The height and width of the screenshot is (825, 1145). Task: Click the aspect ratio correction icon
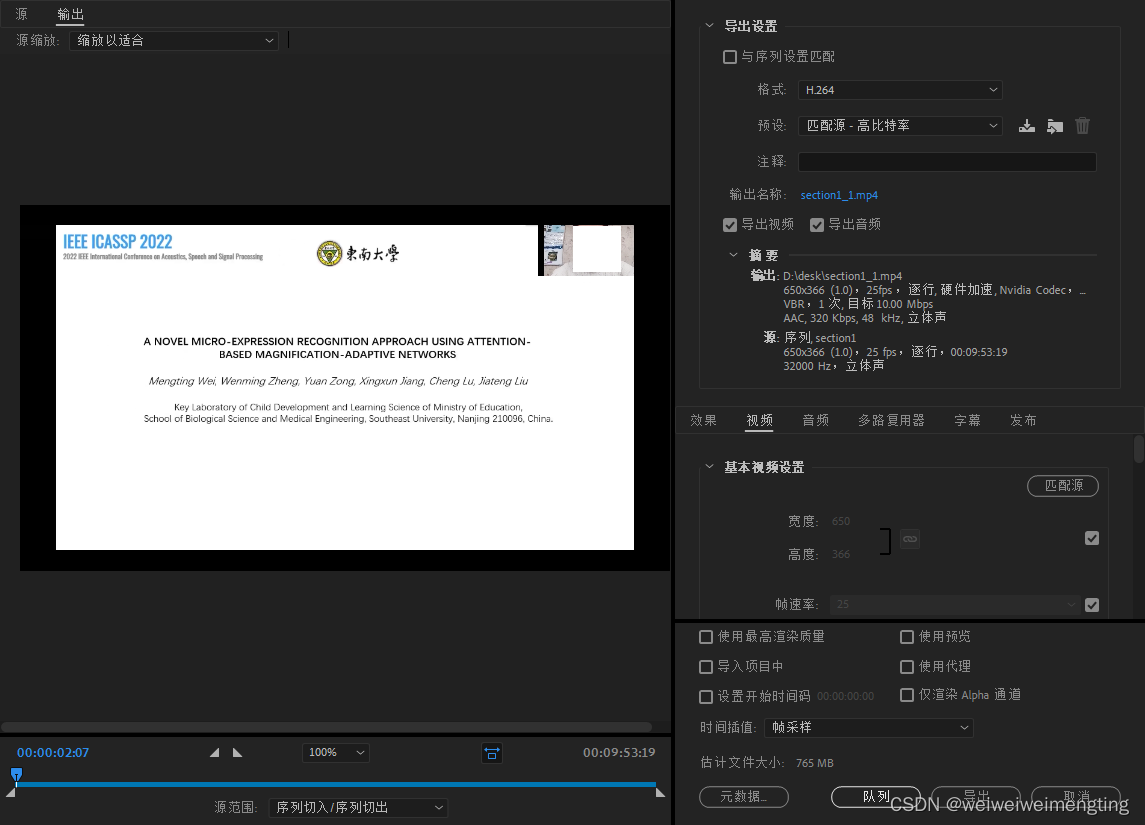click(x=491, y=753)
